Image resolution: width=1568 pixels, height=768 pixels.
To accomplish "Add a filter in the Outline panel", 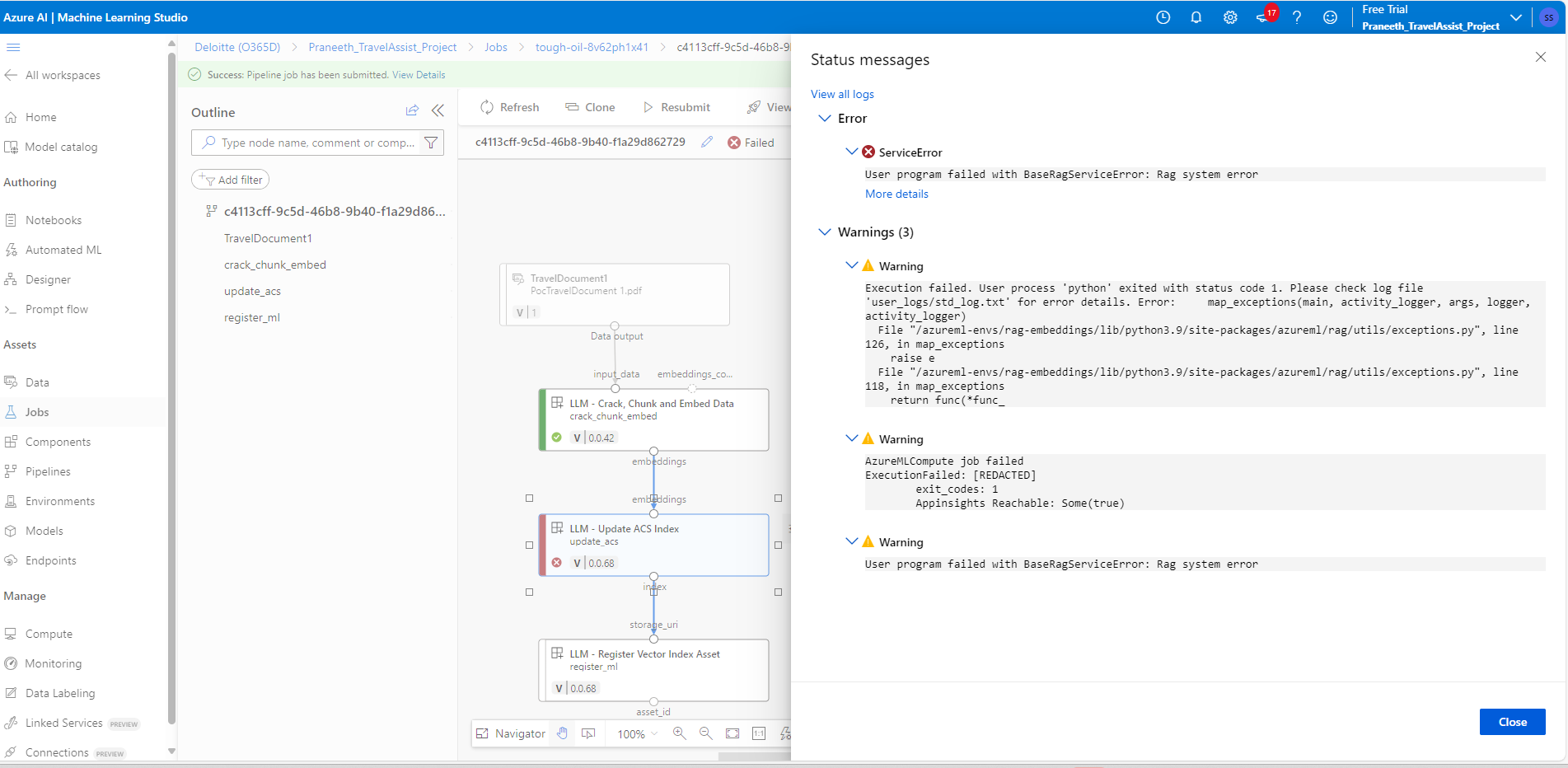I will (230, 179).
